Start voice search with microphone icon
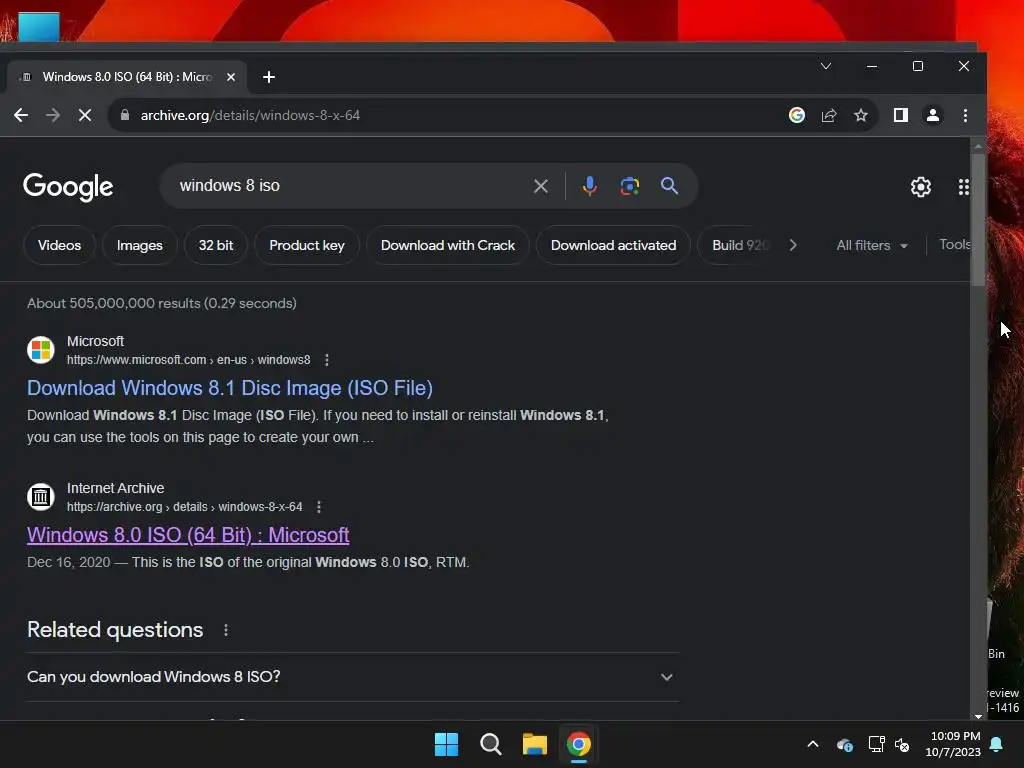Image resolution: width=1024 pixels, height=768 pixels. tap(590, 186)
